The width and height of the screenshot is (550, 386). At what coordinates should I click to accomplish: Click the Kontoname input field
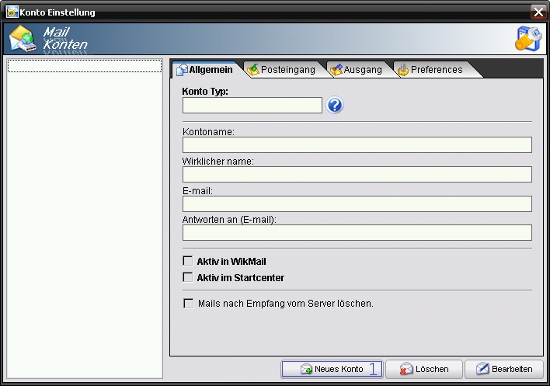click(357, 145)
